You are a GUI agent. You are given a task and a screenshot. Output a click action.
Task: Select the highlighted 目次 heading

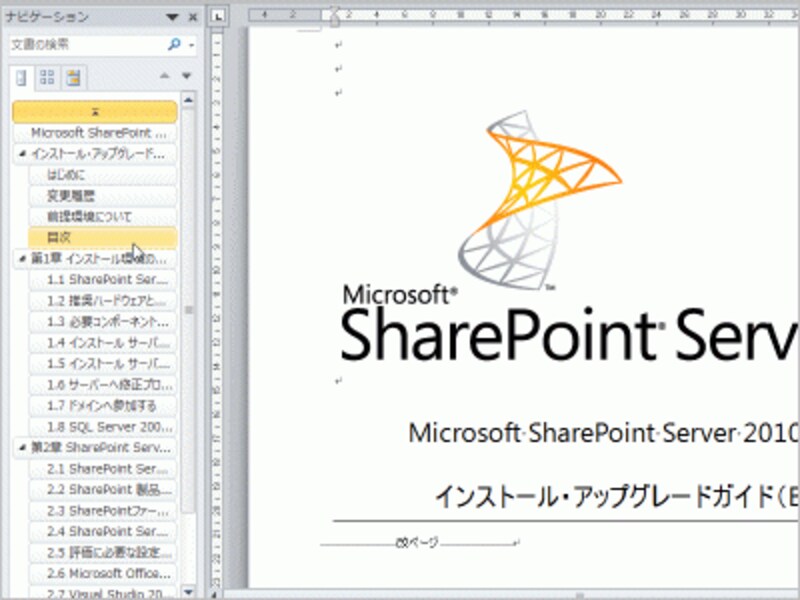point(103,238)
